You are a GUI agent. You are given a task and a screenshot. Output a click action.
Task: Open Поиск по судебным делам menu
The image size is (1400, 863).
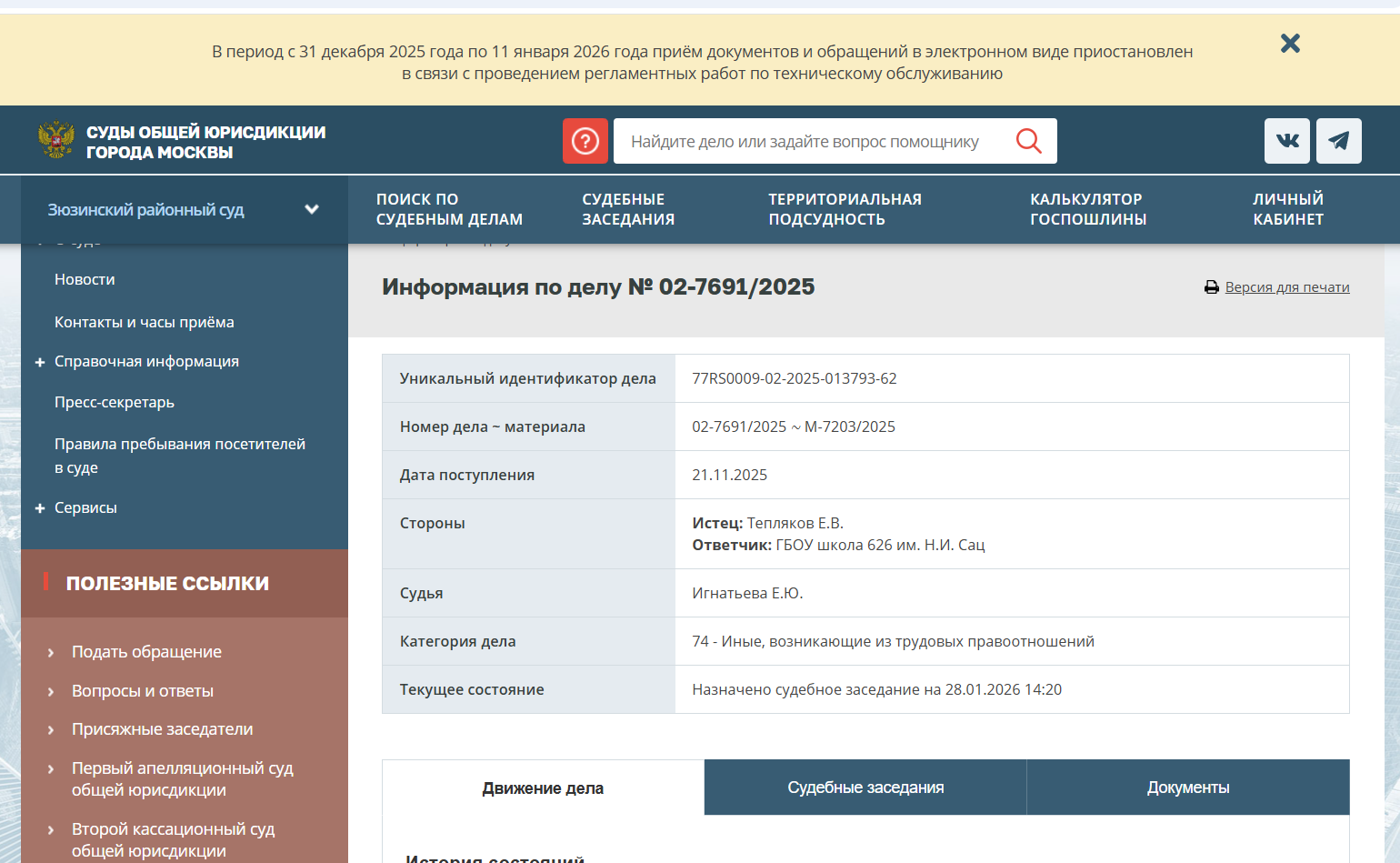point(449,209)
